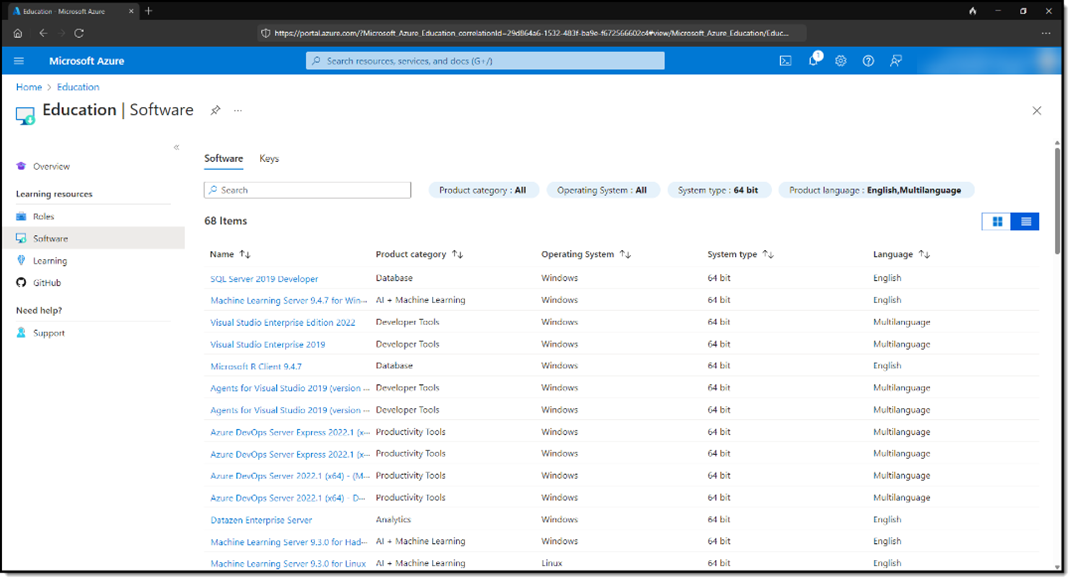Open Cloud Shell from top bar

(786, 61)
